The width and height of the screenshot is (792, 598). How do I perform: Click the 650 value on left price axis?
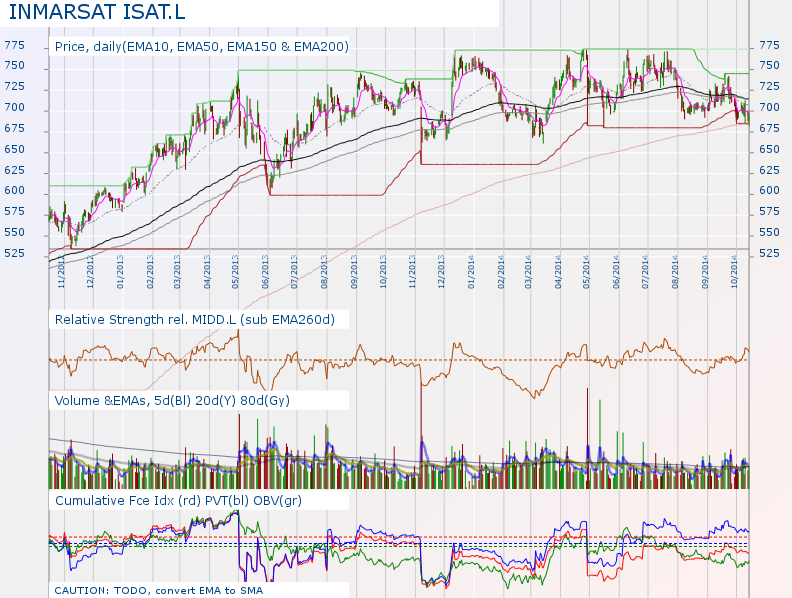14,150
